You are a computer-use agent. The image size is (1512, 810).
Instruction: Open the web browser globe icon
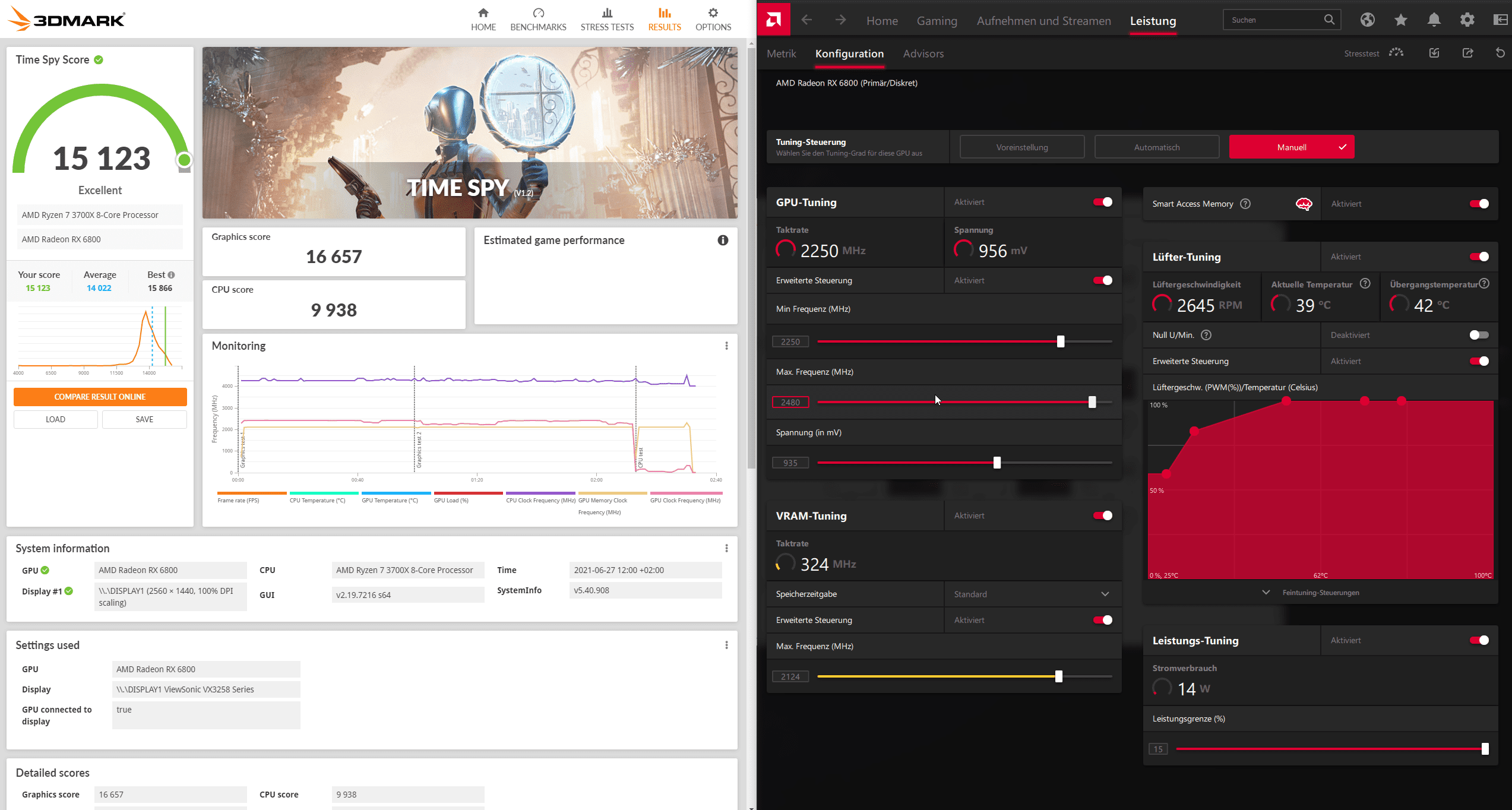(1368, 20)
